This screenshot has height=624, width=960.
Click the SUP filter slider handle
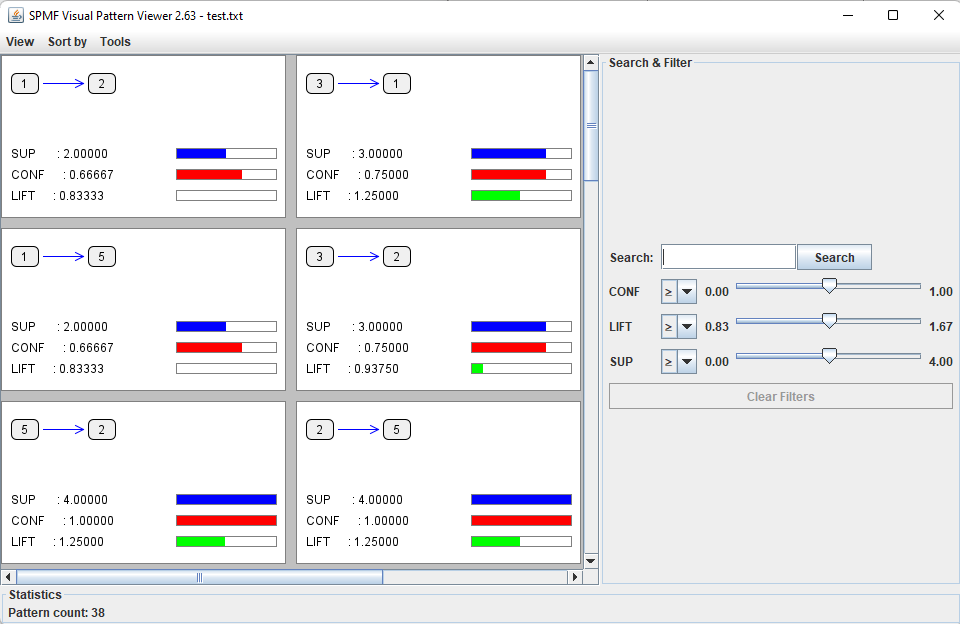pos(829,356)
